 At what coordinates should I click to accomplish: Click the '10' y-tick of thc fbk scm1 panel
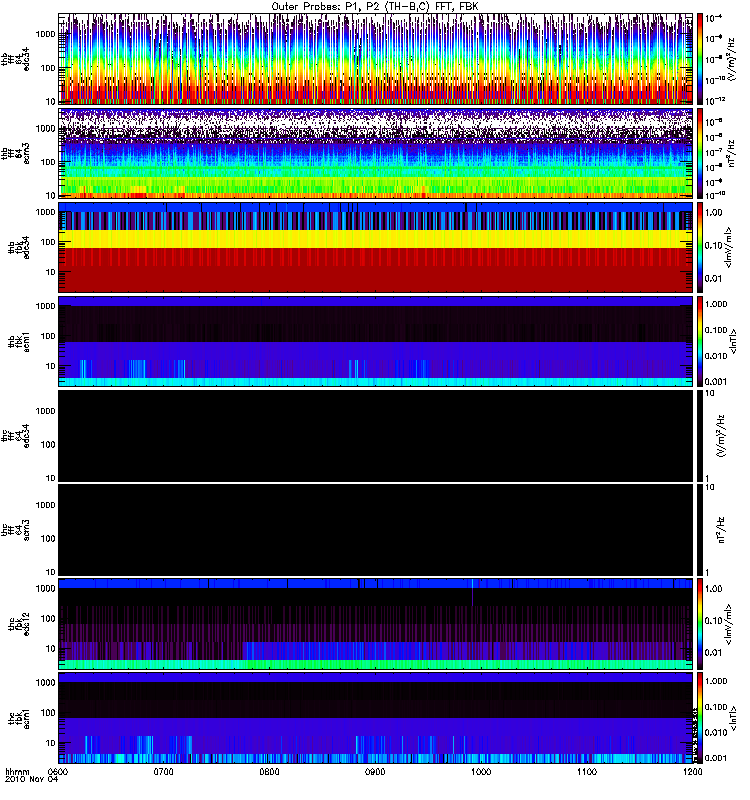point(51,743)
